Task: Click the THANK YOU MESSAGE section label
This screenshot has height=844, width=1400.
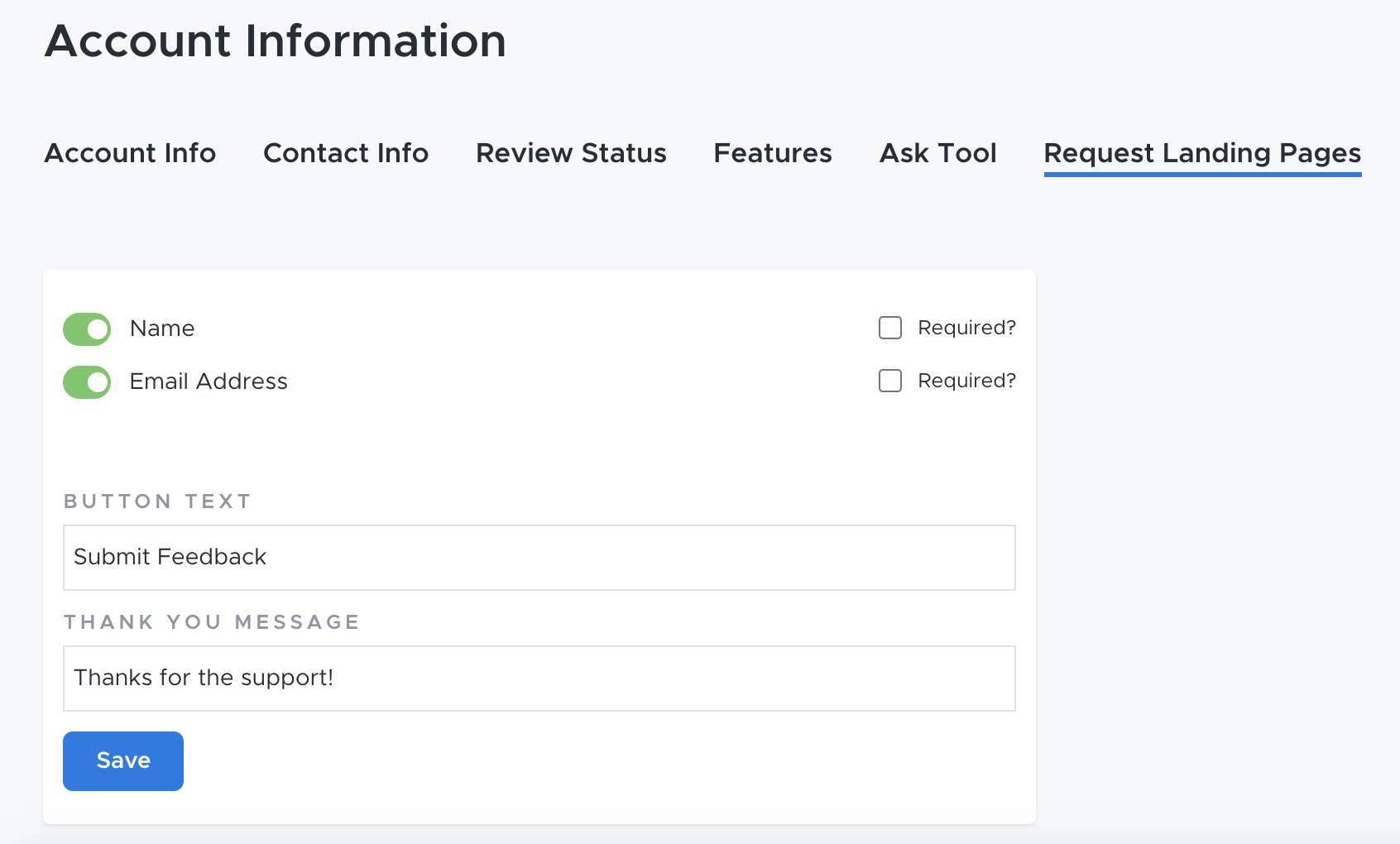Action: 212,621
